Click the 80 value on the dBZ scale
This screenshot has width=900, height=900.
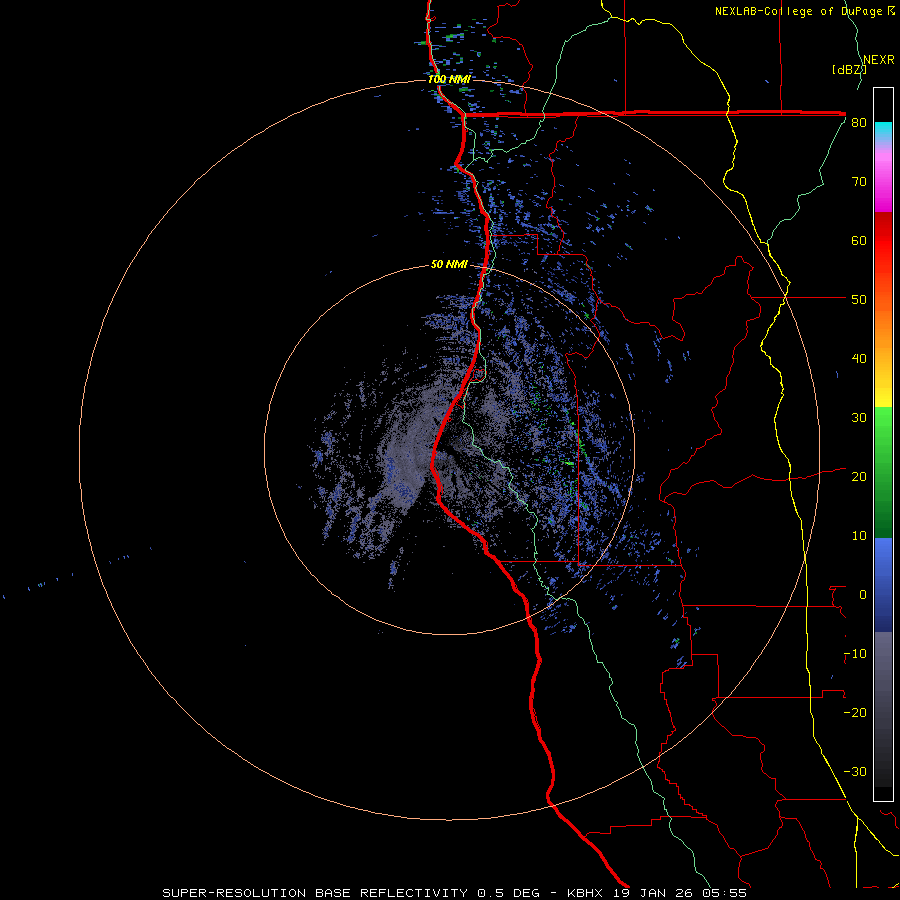(859, 123)
